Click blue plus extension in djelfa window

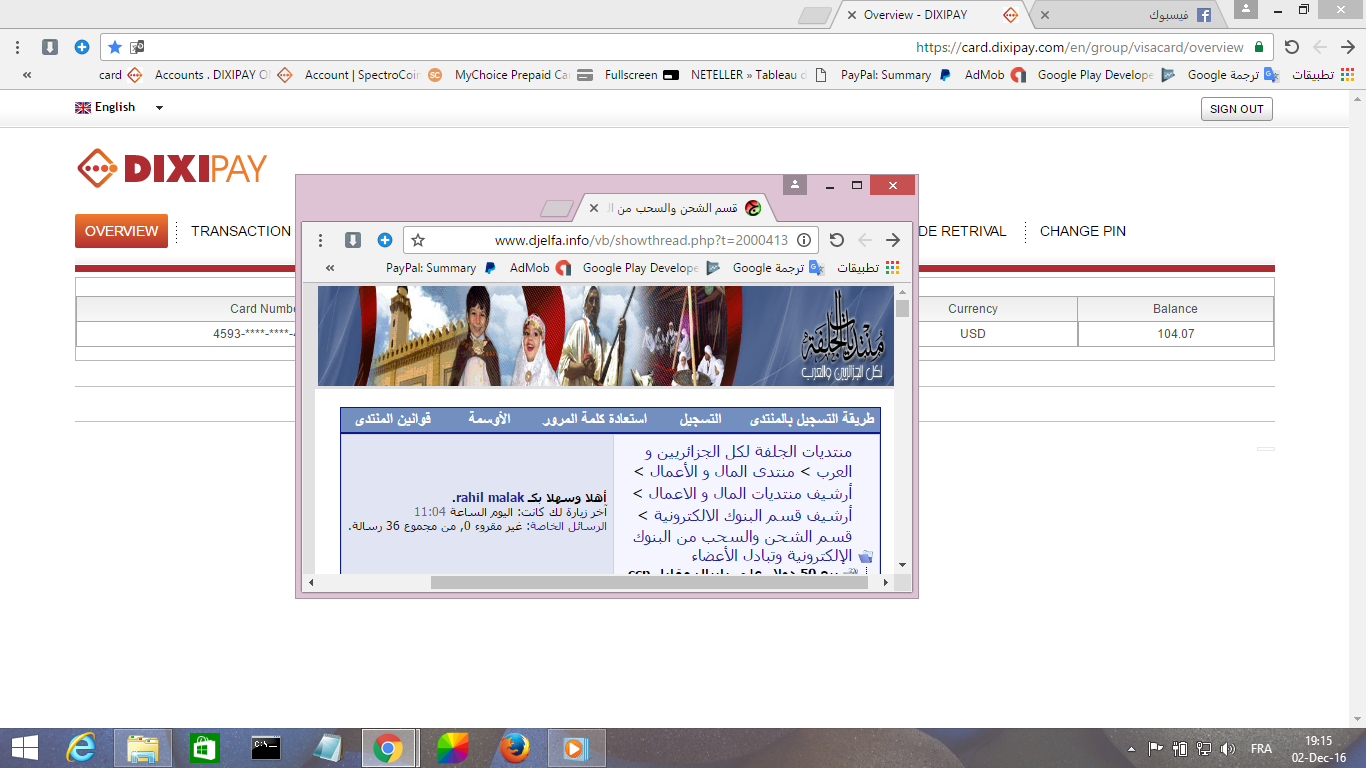point(385,240)
